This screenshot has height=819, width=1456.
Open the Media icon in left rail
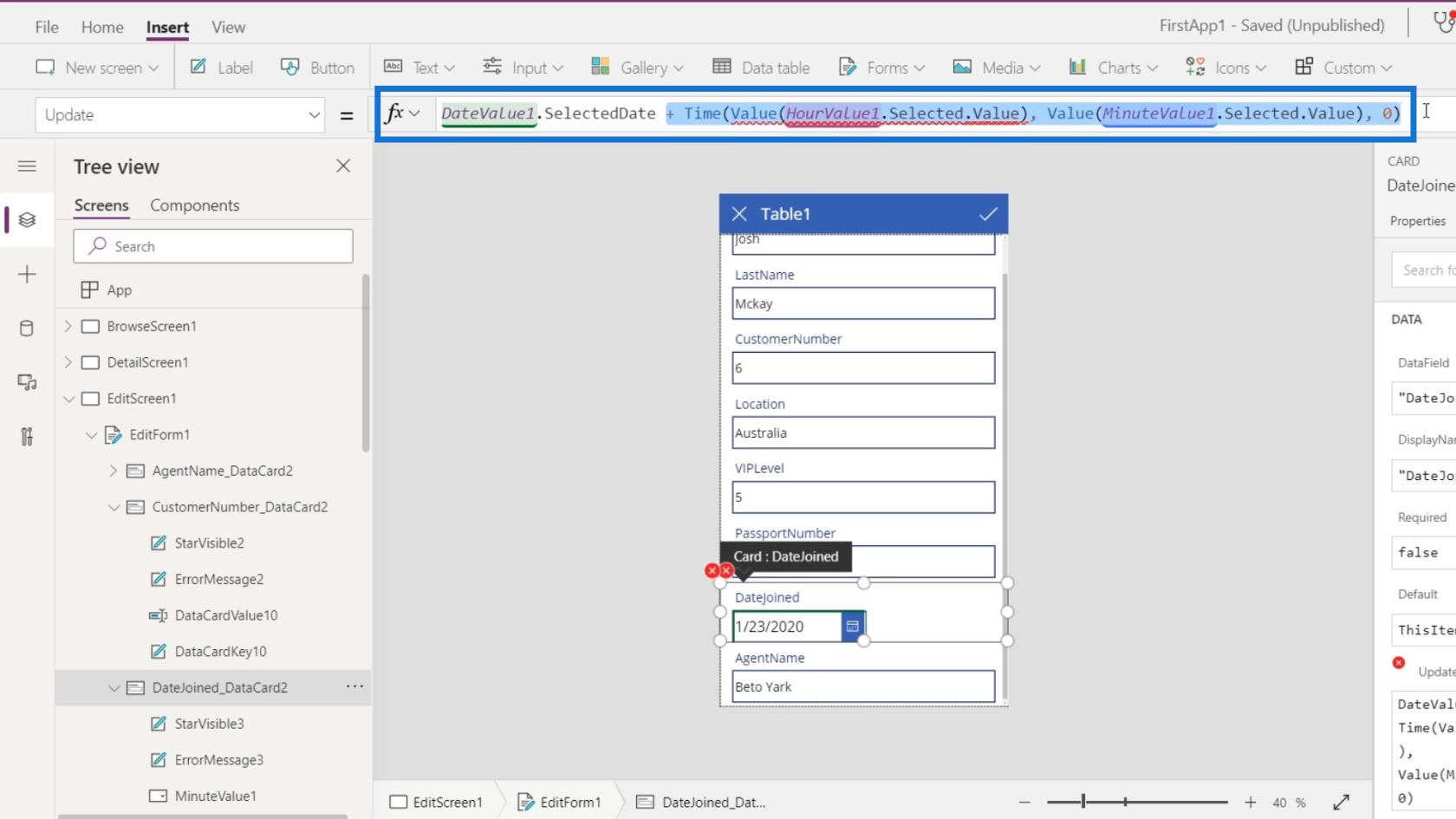pos(27,382)
